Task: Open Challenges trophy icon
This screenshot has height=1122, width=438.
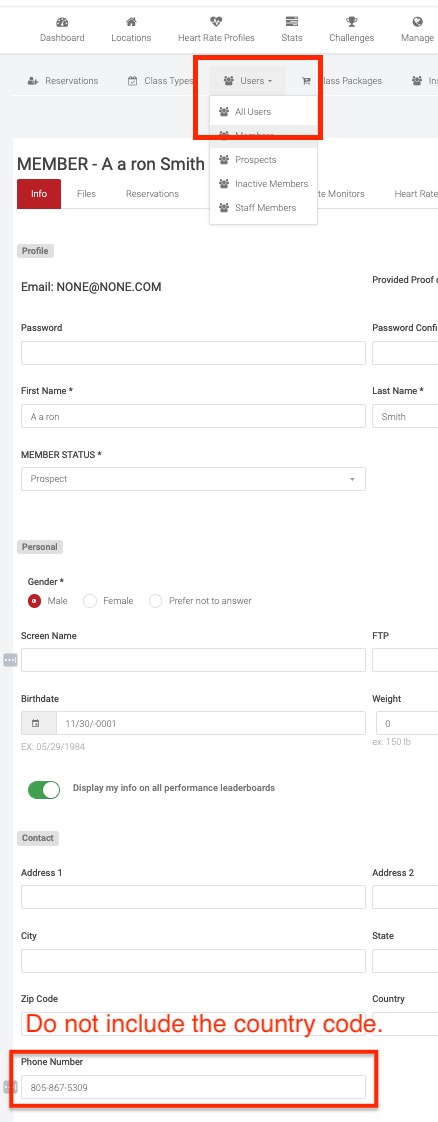Action: click(x=351, y=22)
